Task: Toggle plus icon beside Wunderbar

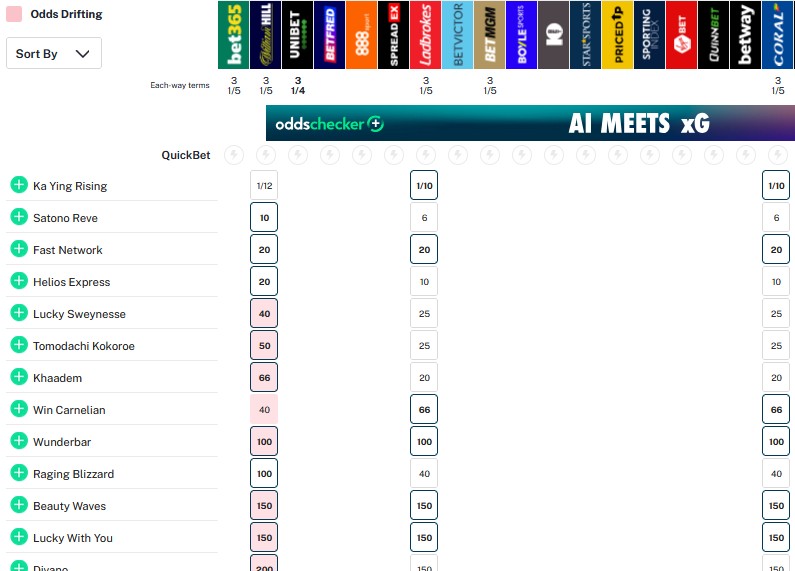Action: 18,441
